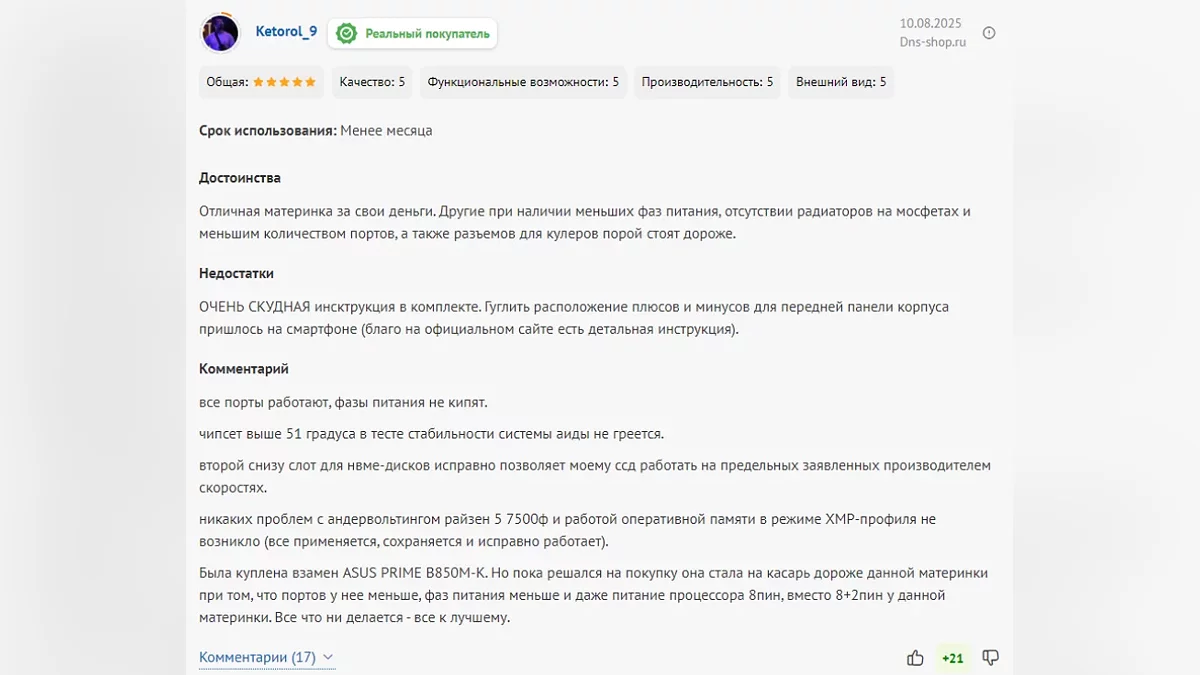Viewport: 1200px width, 675px height.
Task: Click the Dns-shop.ru source label
Action: (x=933, y=43)
